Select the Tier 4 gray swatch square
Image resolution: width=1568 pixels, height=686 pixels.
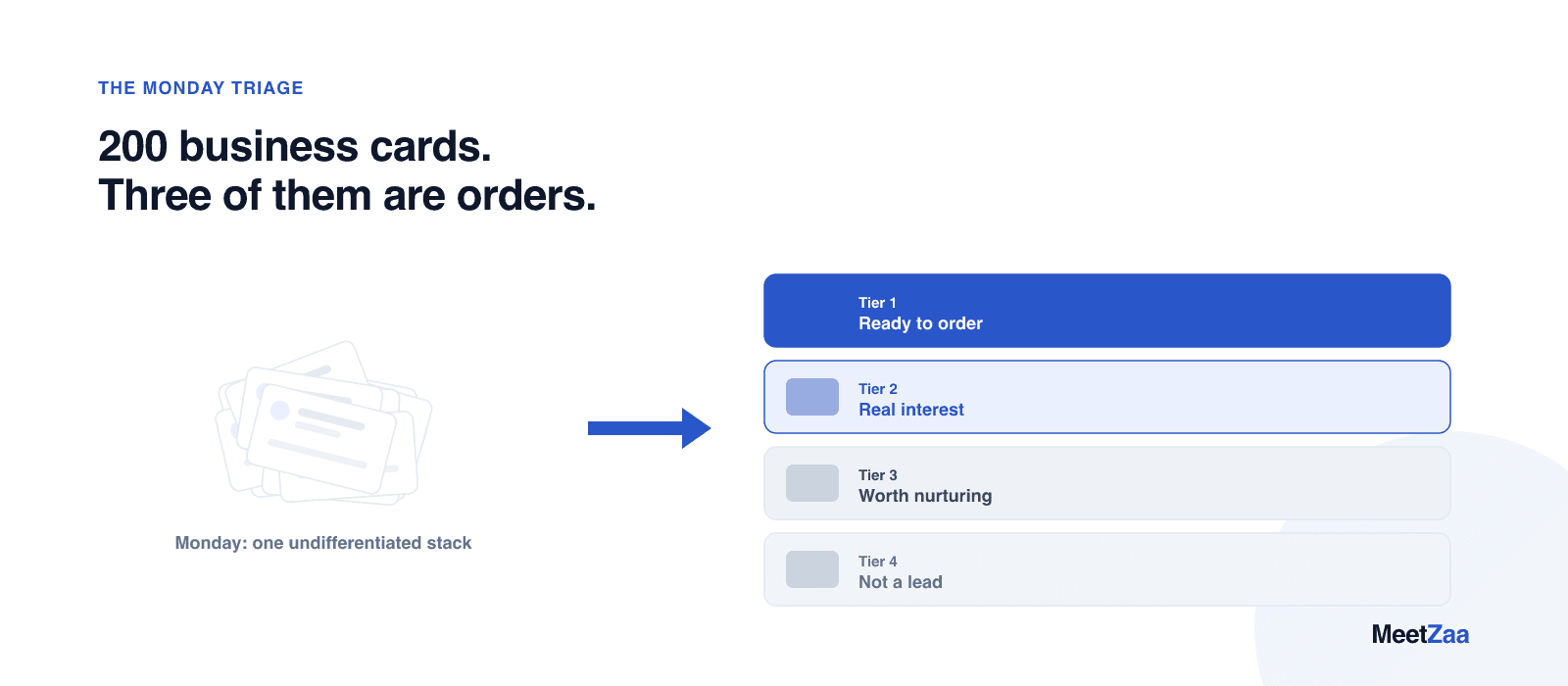click(812, 569)
